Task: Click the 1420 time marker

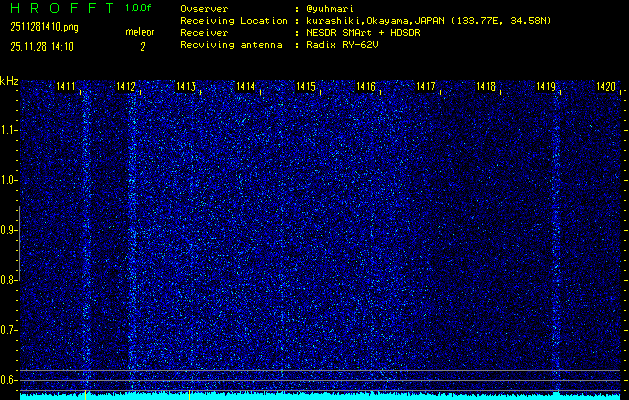Action: tap(606, 86)
